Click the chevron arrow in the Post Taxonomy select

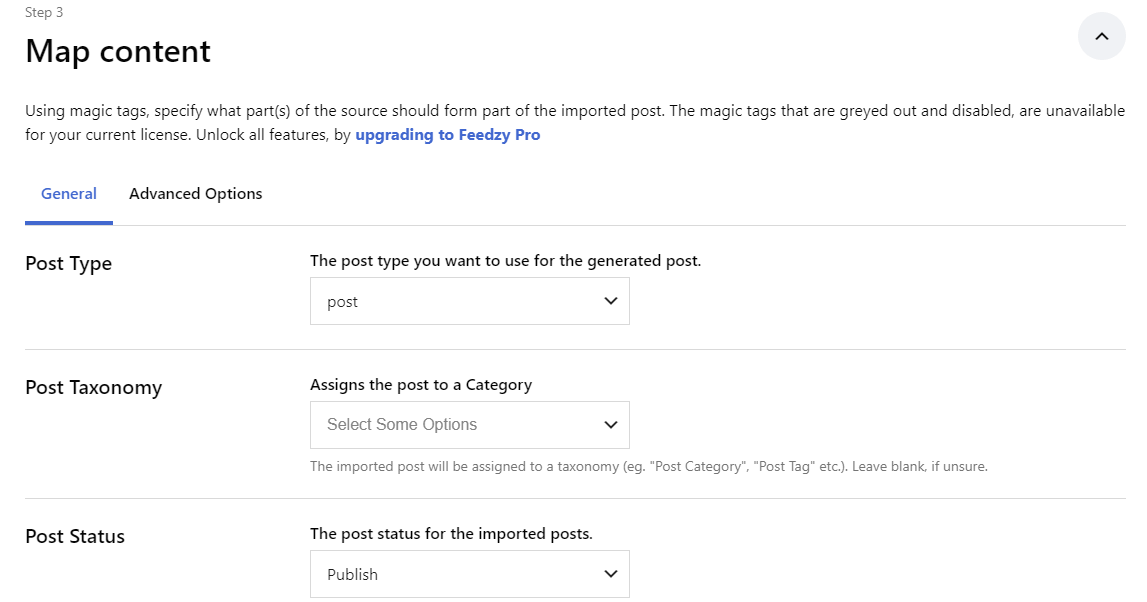[x=611, y=425]
